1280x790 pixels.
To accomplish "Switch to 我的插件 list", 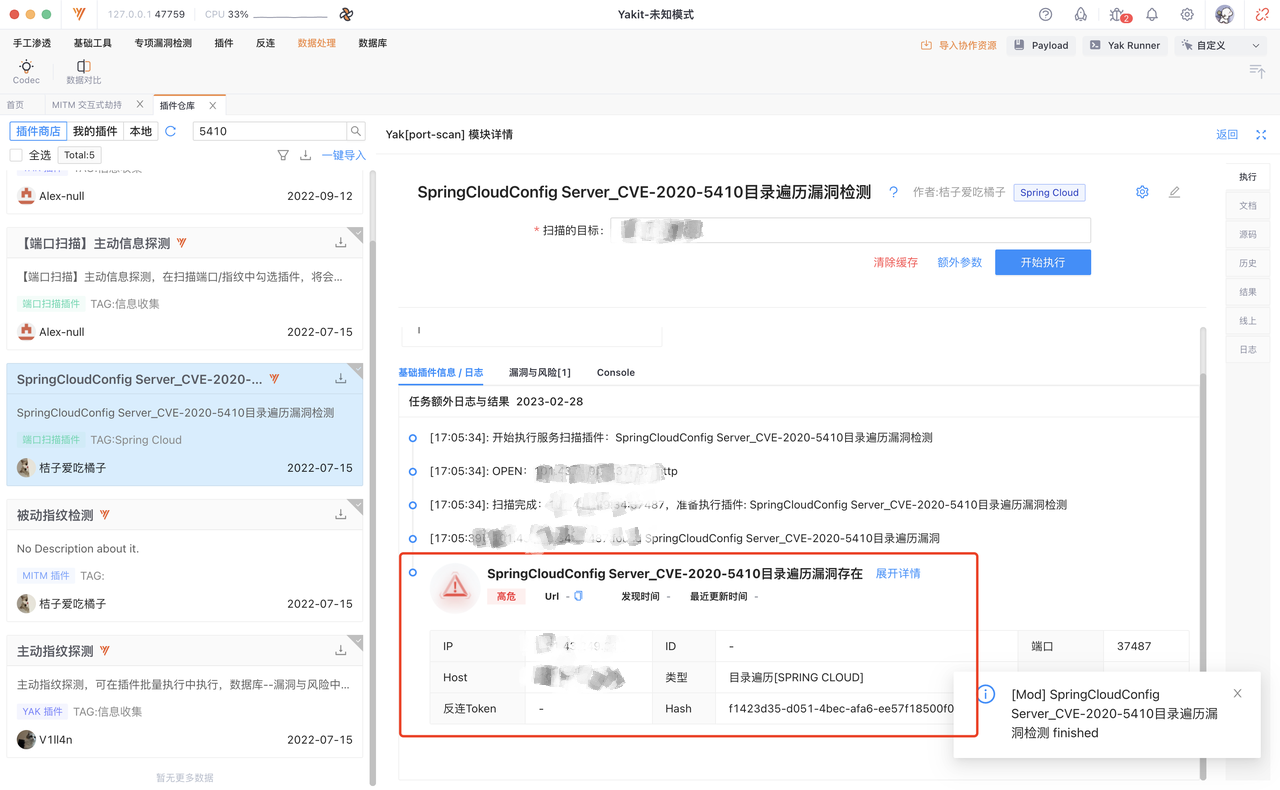I will 96,131.
